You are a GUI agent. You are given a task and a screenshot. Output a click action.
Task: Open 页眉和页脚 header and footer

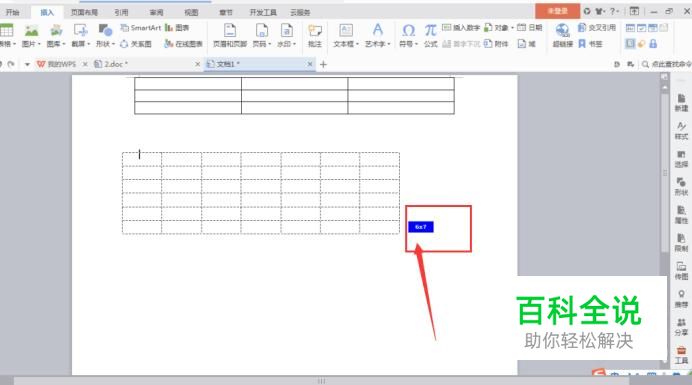coord(230,35)
